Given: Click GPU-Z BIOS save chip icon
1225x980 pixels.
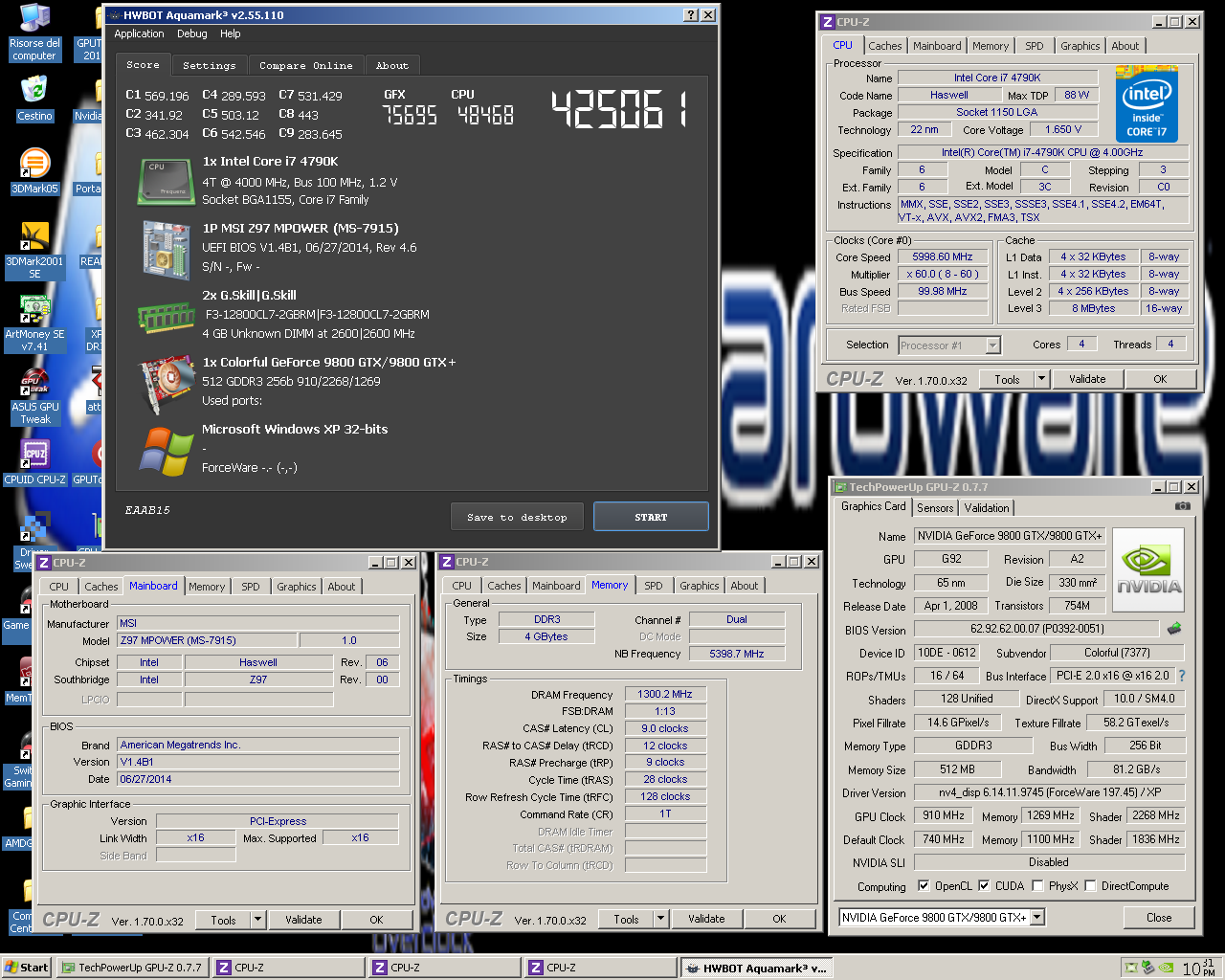Looking at the screenshot, I should click(1174, 629).
